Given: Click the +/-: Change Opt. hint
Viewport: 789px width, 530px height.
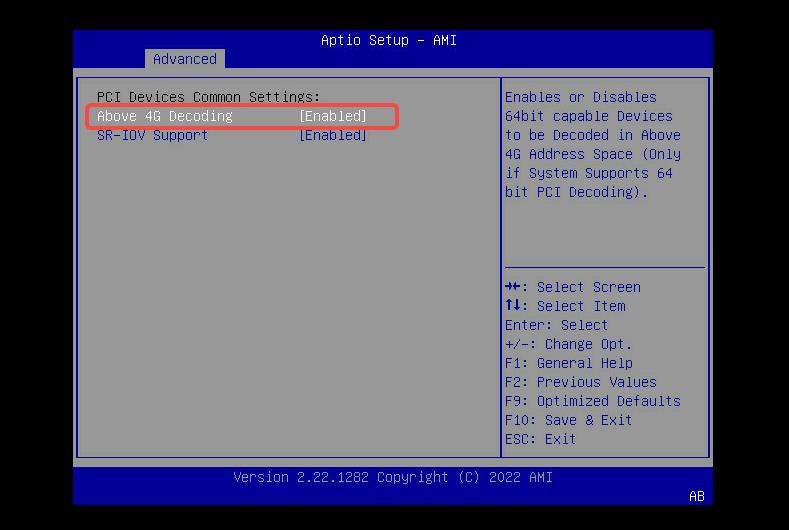Looking at the screenshot, I should click(568, 344).
